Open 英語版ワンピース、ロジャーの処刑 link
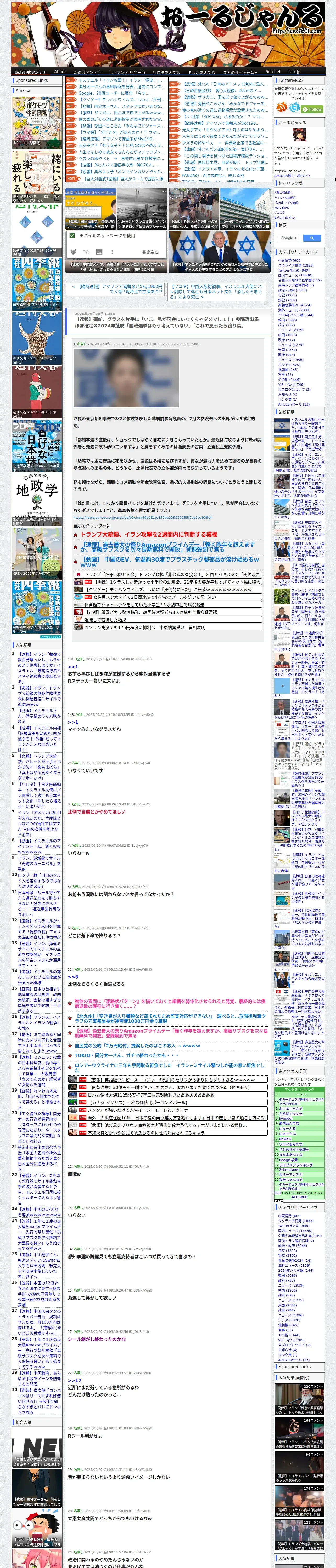The width and height of the screenshot is (336, 1568). point(167,1079)
